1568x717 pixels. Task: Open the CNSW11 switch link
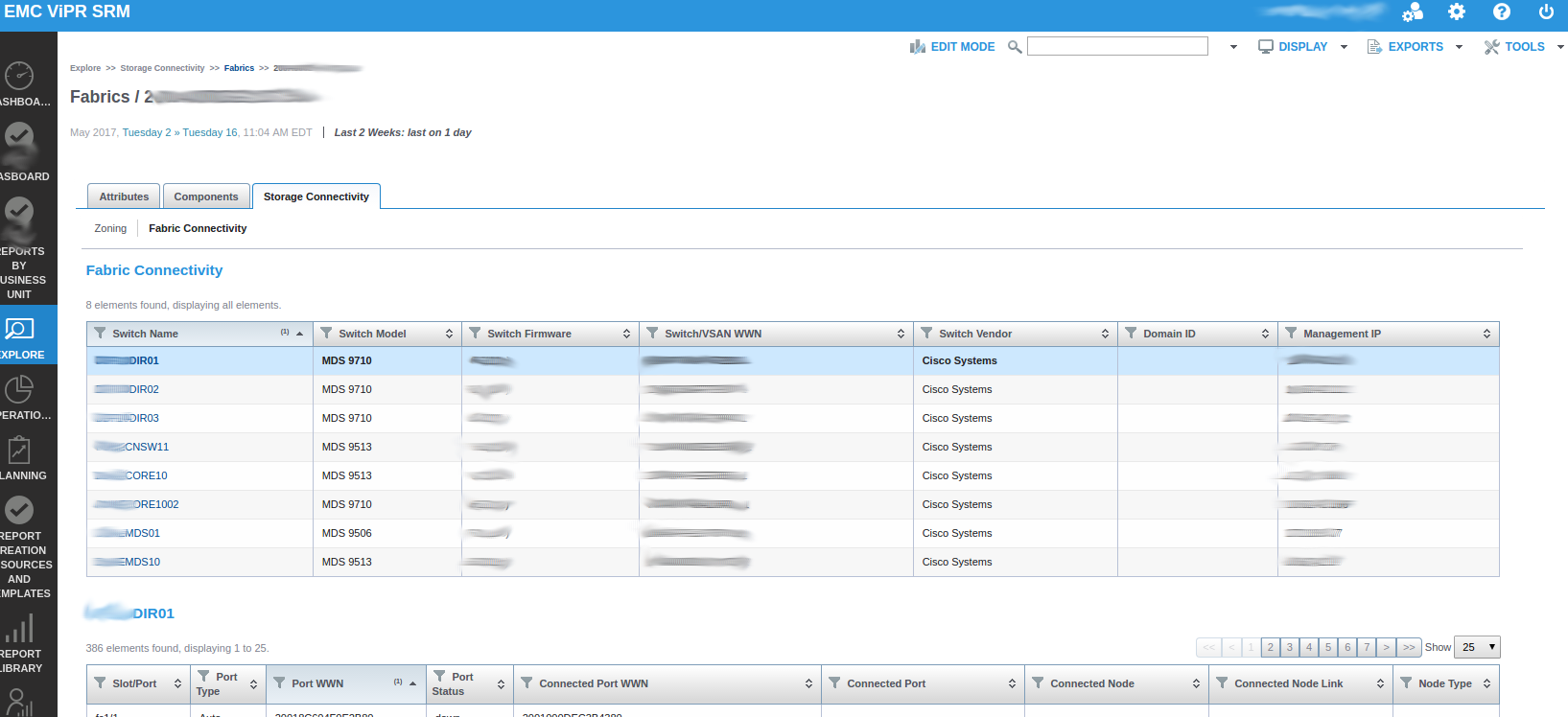(x=131, y=447)
